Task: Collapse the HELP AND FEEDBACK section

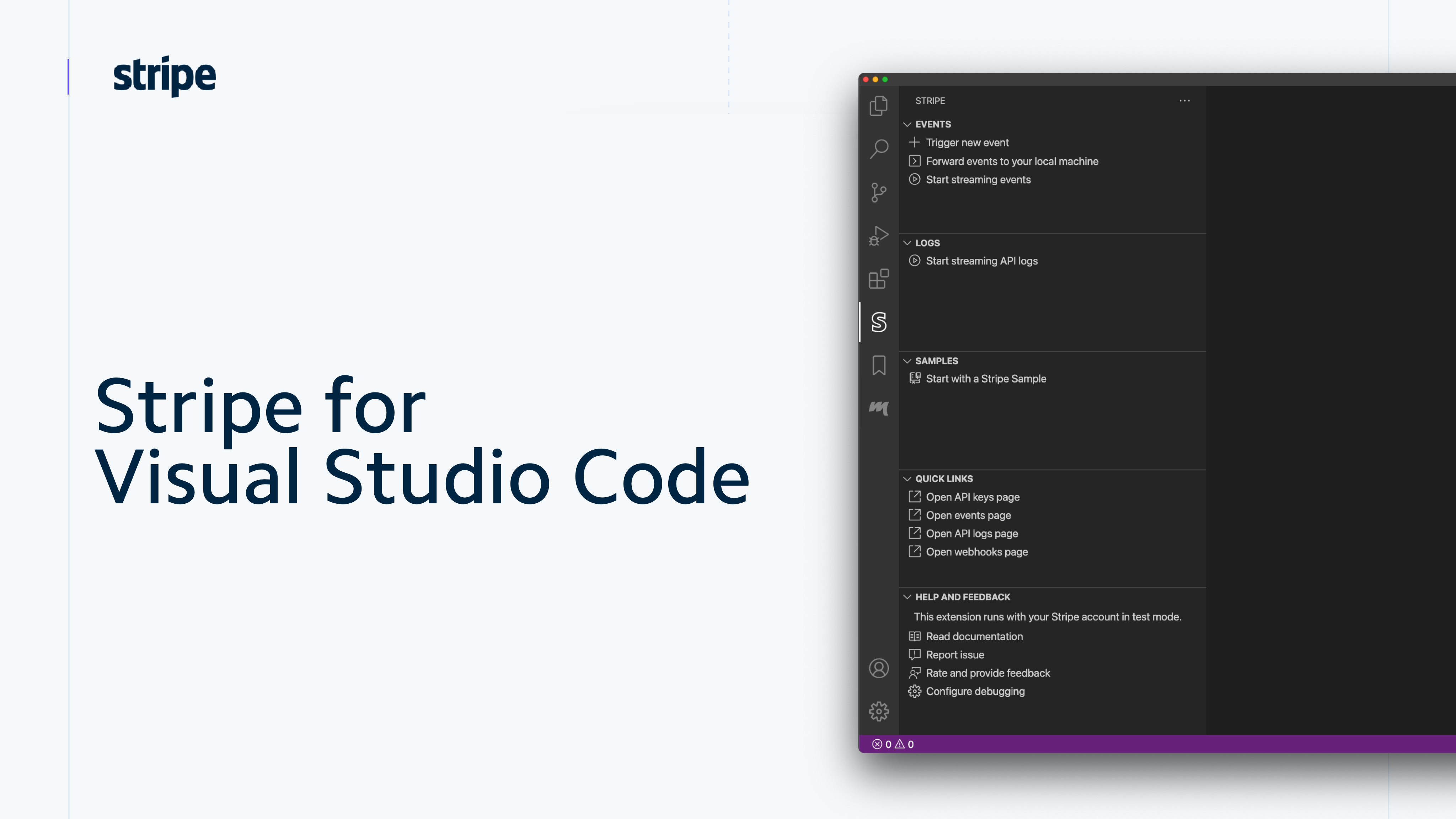Action: tap(962, 597)
